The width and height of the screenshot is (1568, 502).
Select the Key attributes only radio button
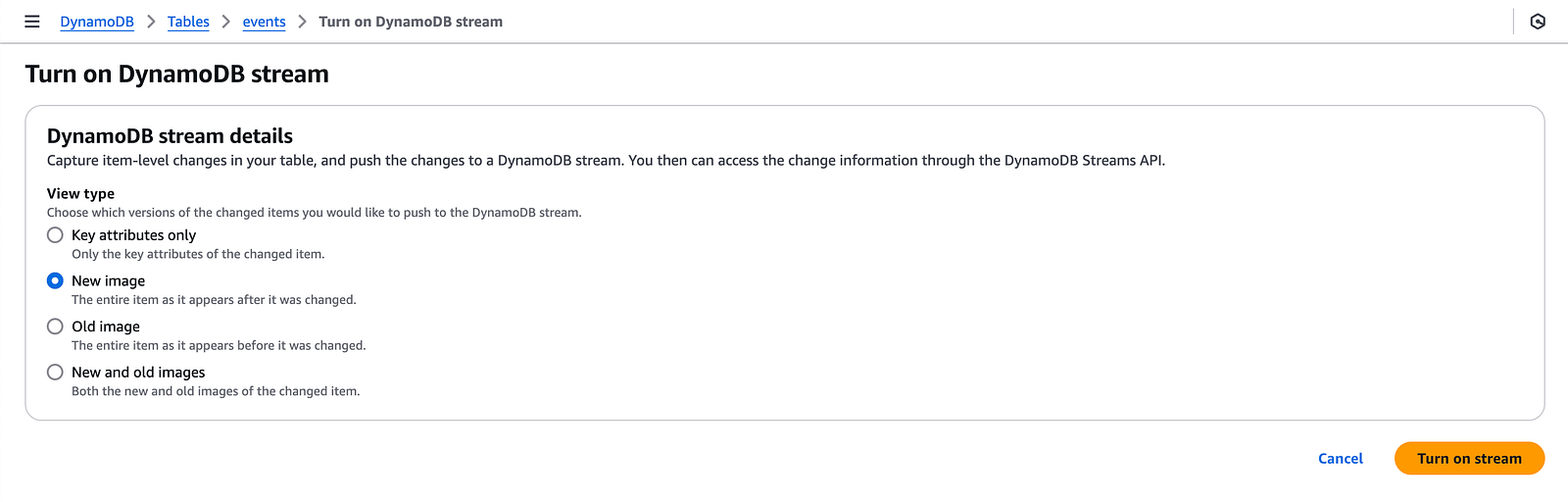tap(55, 235)
